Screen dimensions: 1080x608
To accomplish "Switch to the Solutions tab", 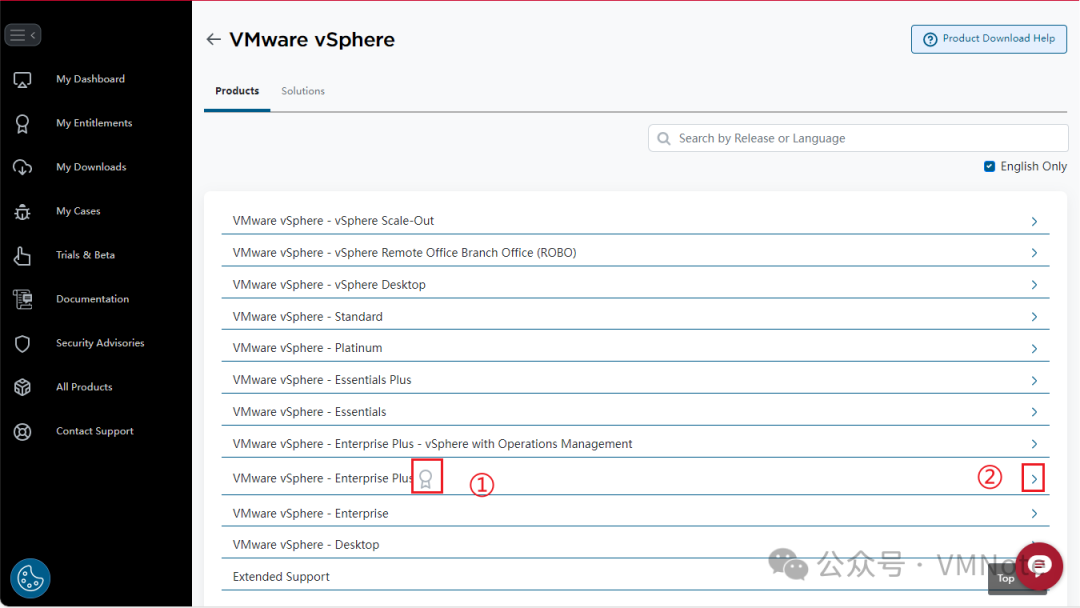I will point(303,91).
